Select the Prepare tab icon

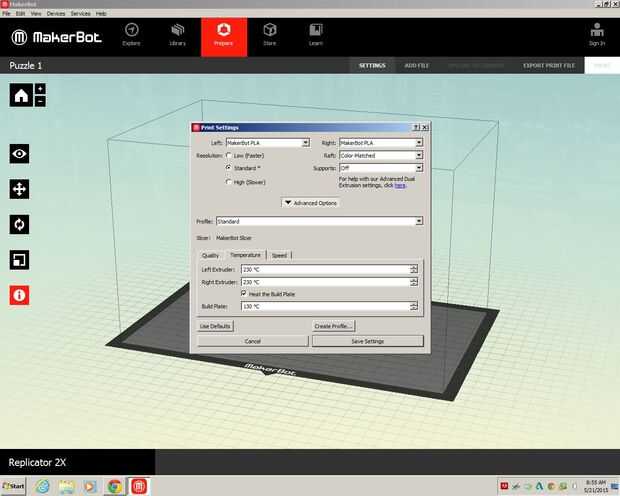[x=224, y=30]
